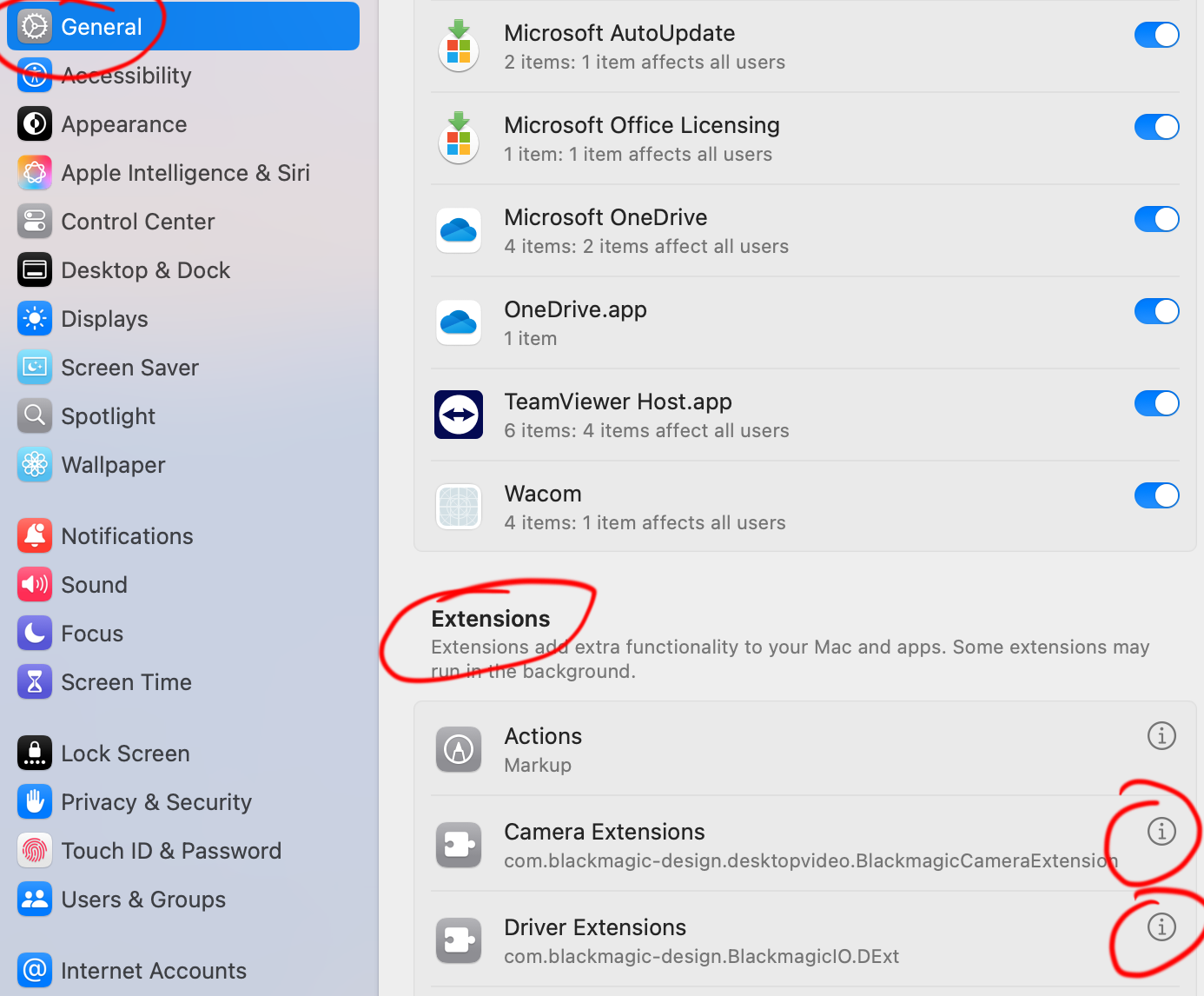Screen dimensions: 1204x996
Task: Open Accessibility settings
Action: [x=183, y=76]
